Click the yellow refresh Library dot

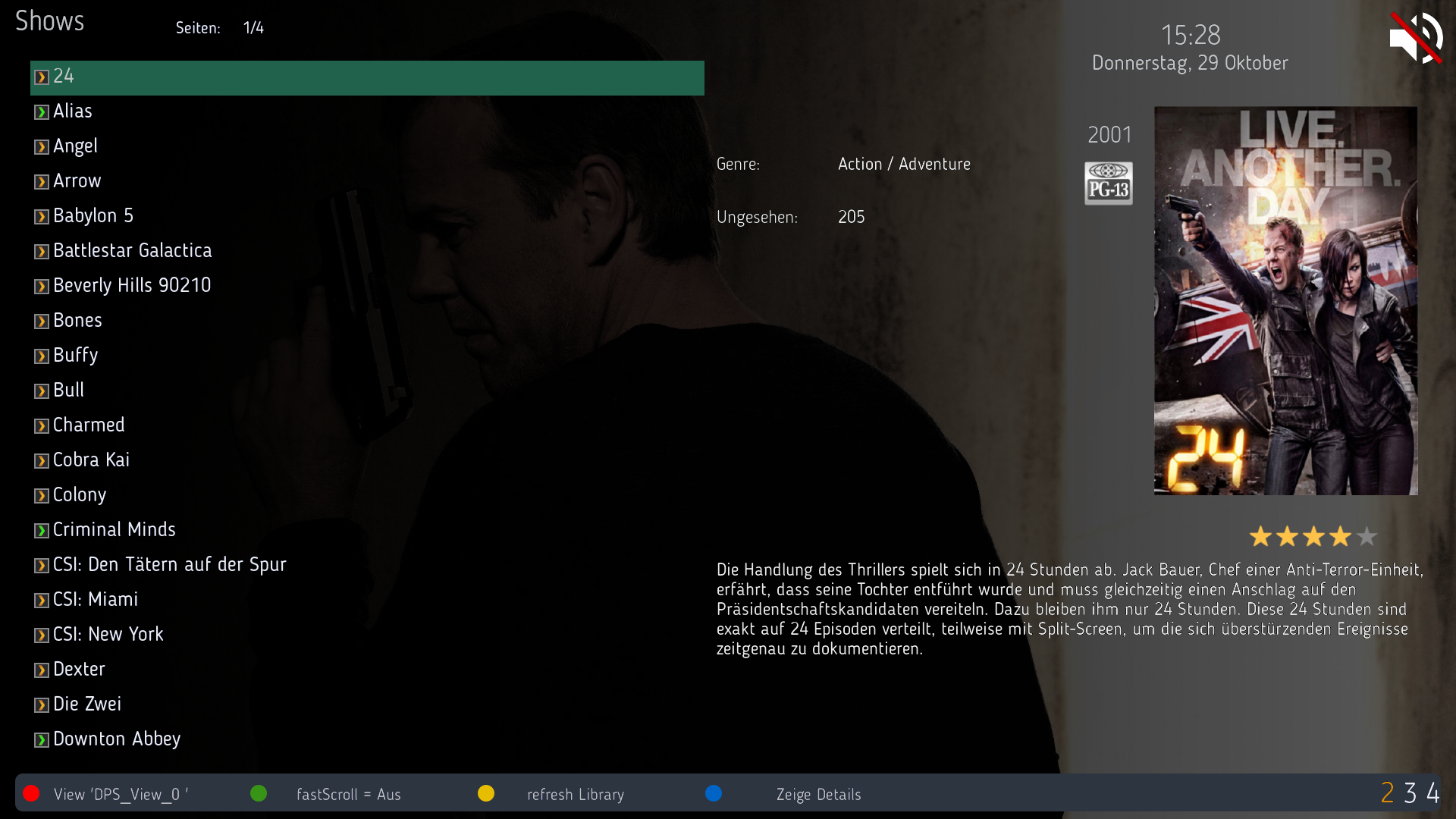[486, 793]
